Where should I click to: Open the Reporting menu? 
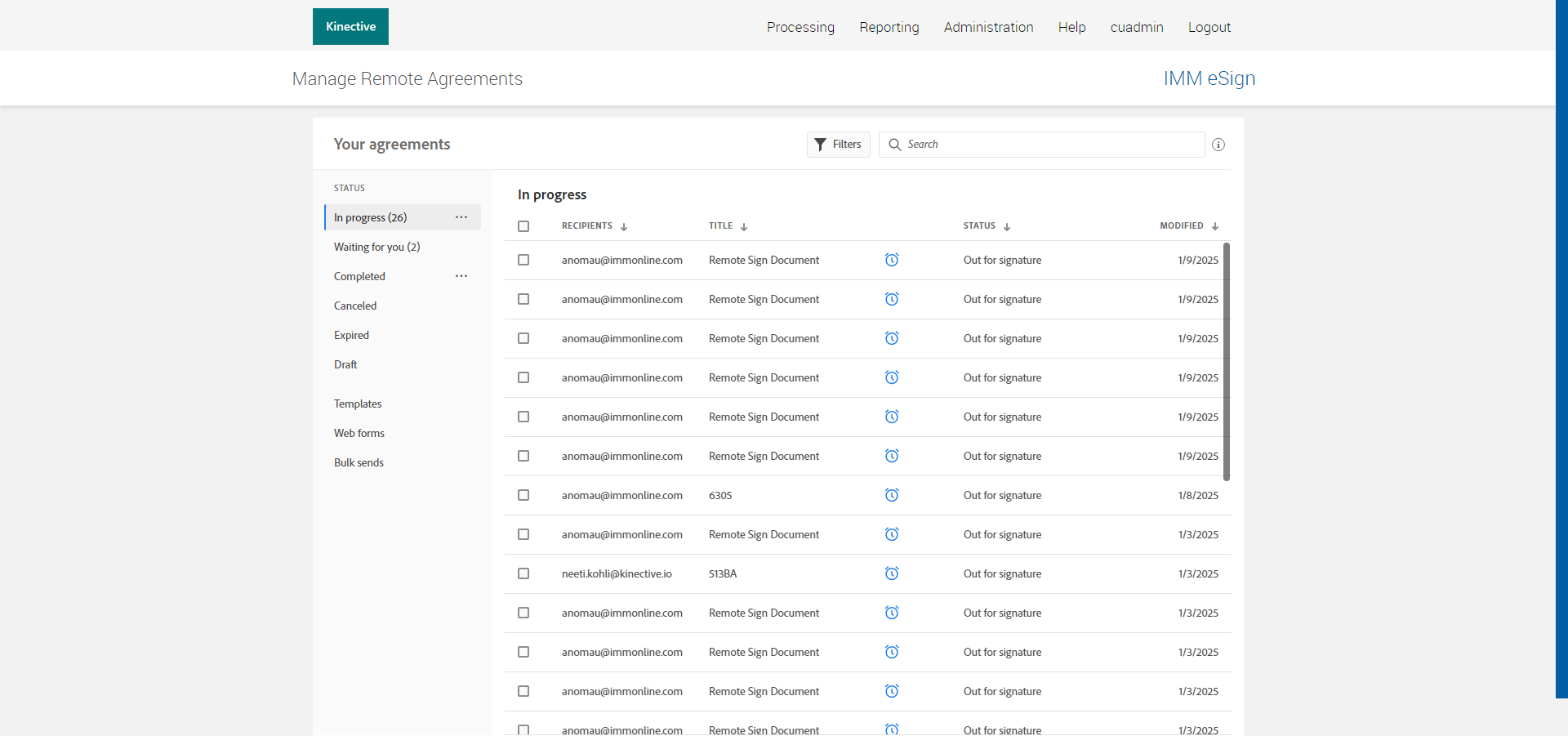889,27
